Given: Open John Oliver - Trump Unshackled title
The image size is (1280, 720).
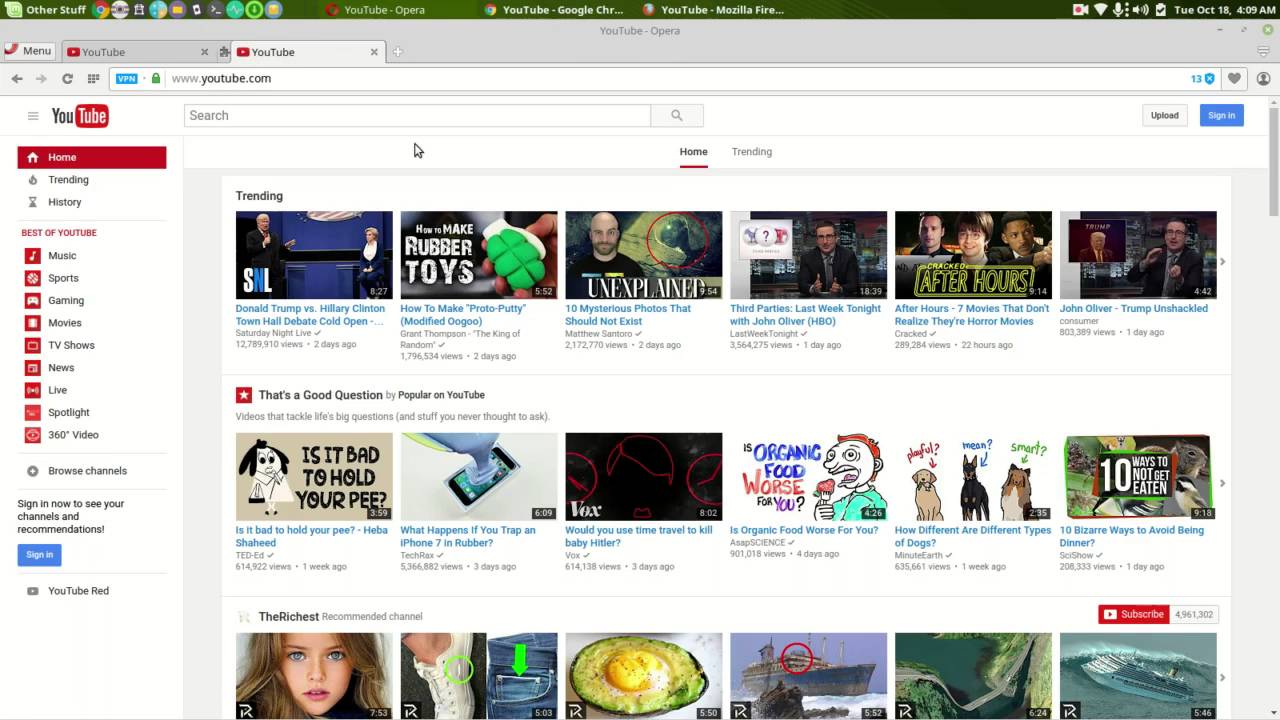Looking at the screenshot, I should [1134, 309].
